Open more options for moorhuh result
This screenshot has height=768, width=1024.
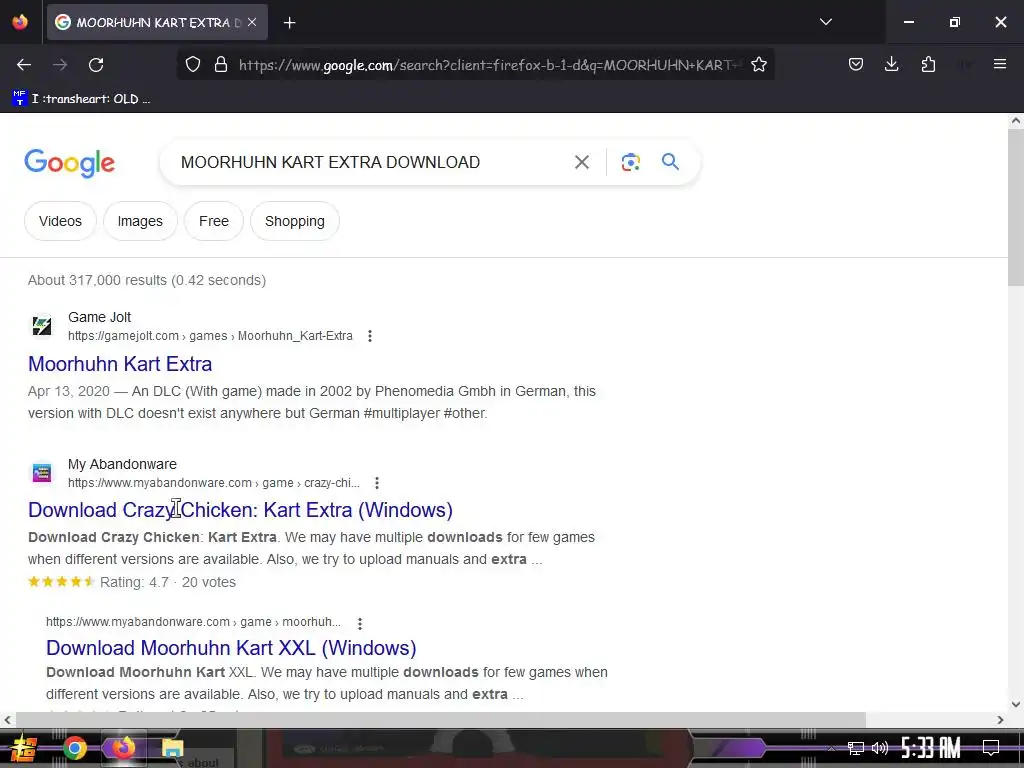click(360, 624)
